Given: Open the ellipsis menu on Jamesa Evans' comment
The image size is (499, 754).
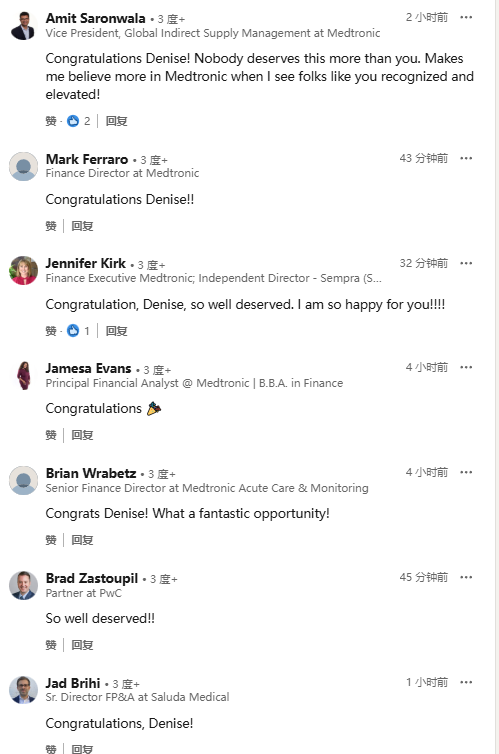Looking at the screenshot, I should [x=466, y=367].
